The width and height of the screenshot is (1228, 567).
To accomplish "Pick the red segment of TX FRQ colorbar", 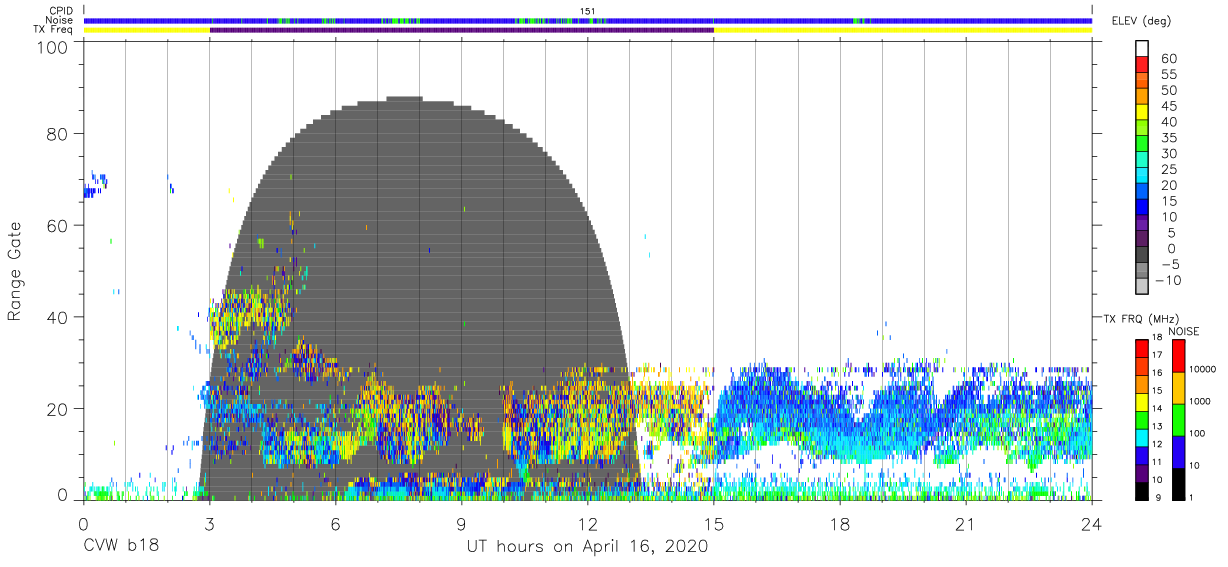I will click(1141, 348).
